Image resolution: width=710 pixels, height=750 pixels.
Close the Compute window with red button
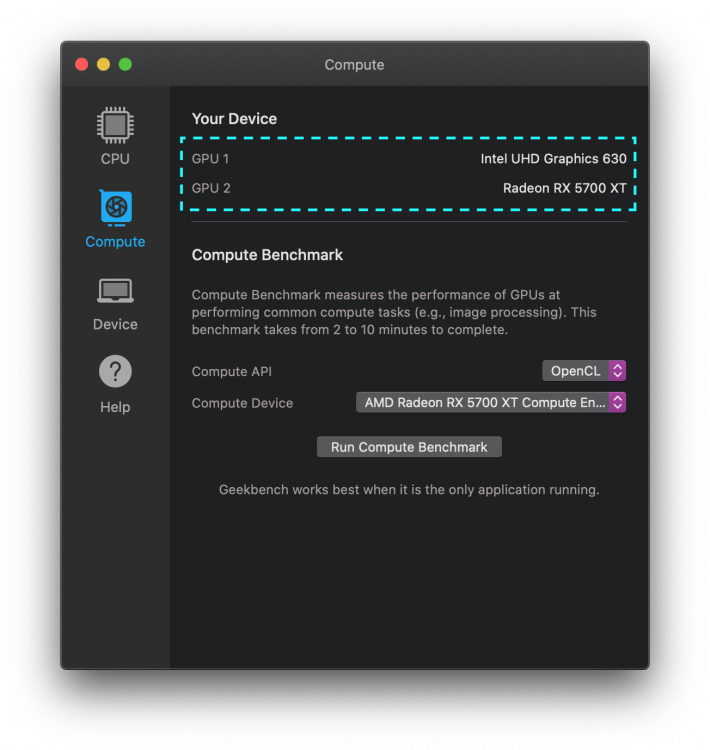82,65
